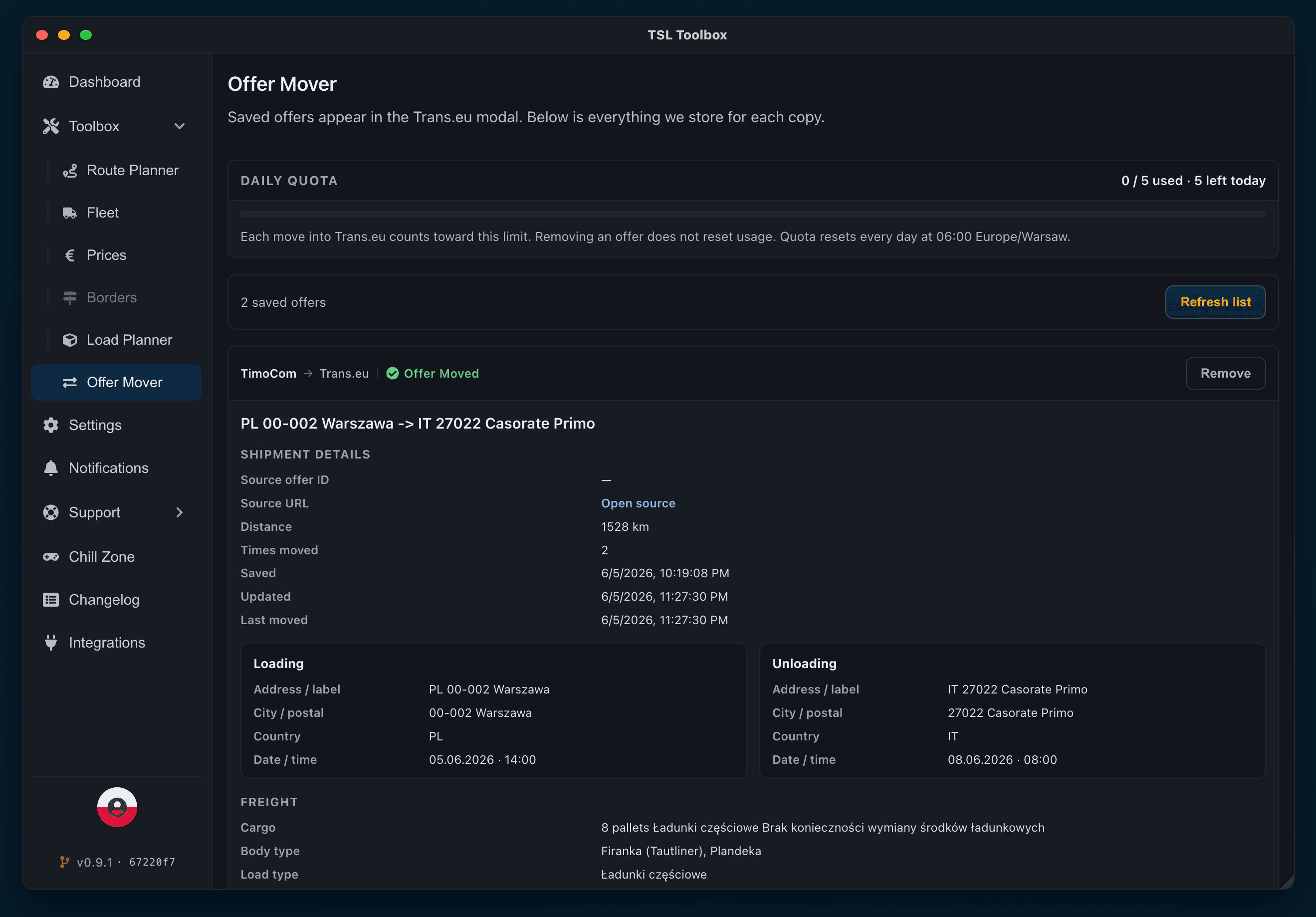
Task: Click the daily quota progress bar
Action: (753, 214)
